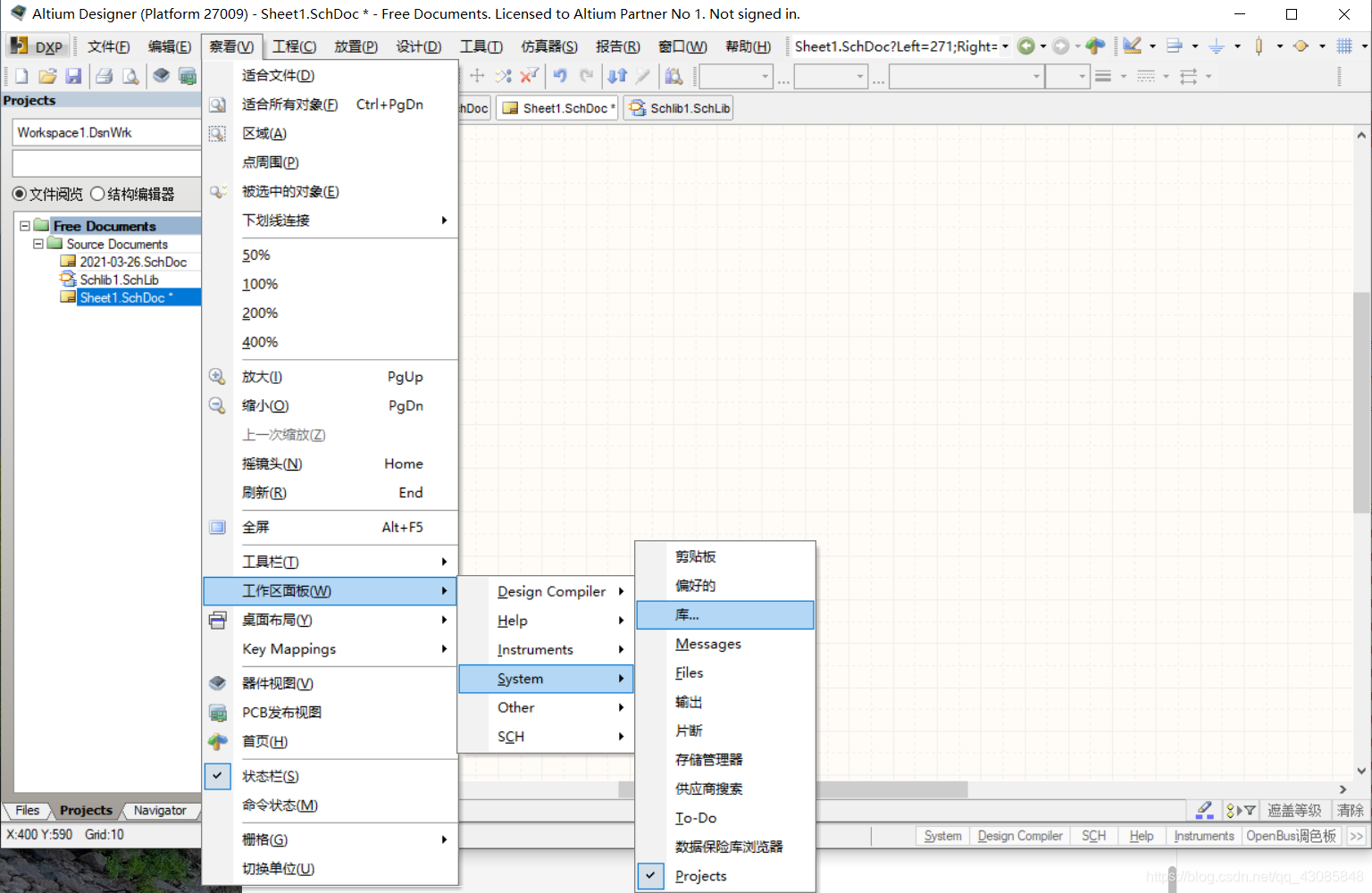Viewport: 1372px width, 893px height.
Task: Click the 遮盖等级 button
Action: [x=1294, y=811]
